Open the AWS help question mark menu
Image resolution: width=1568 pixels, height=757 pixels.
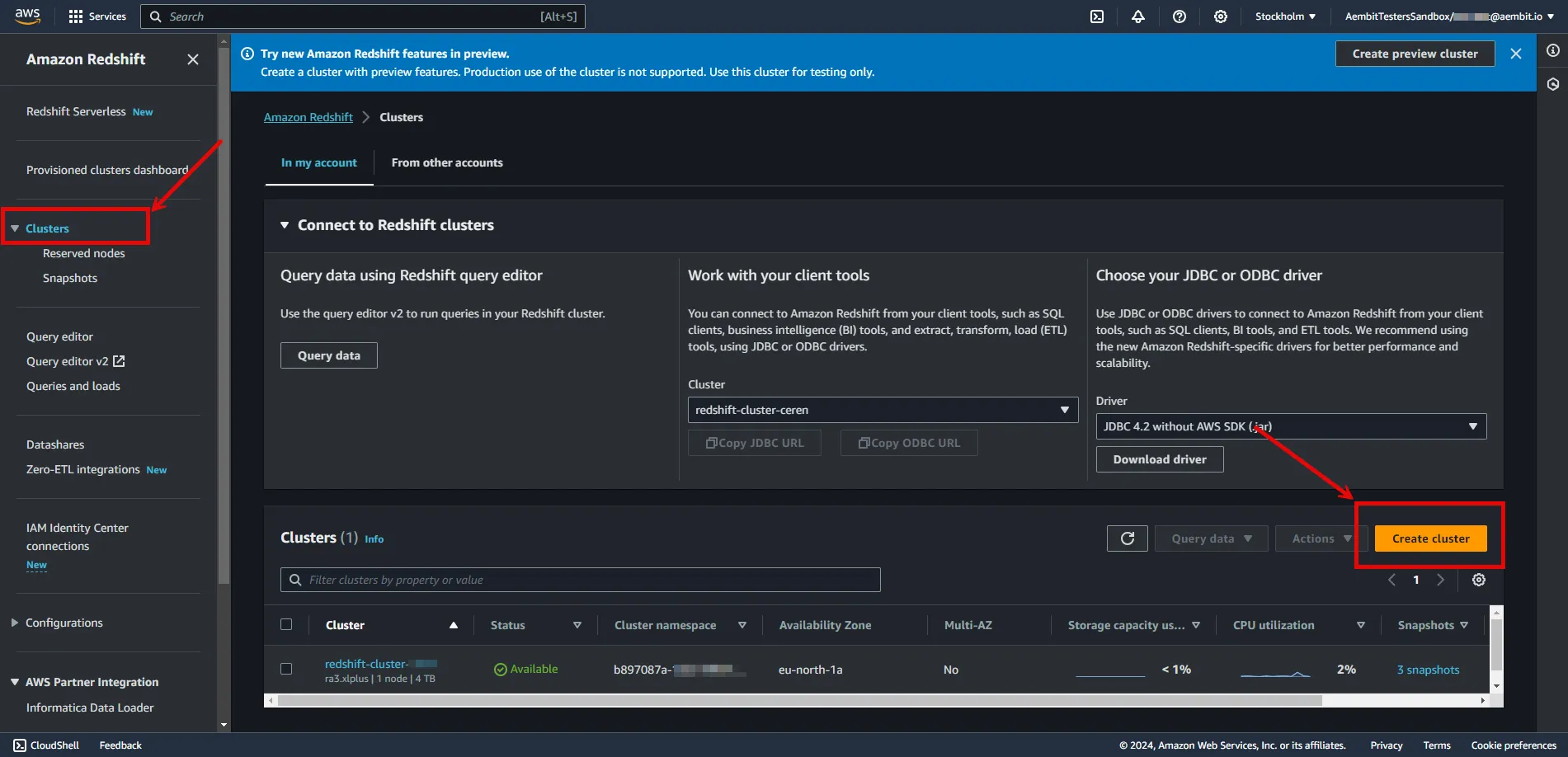tap(1180, 16)
